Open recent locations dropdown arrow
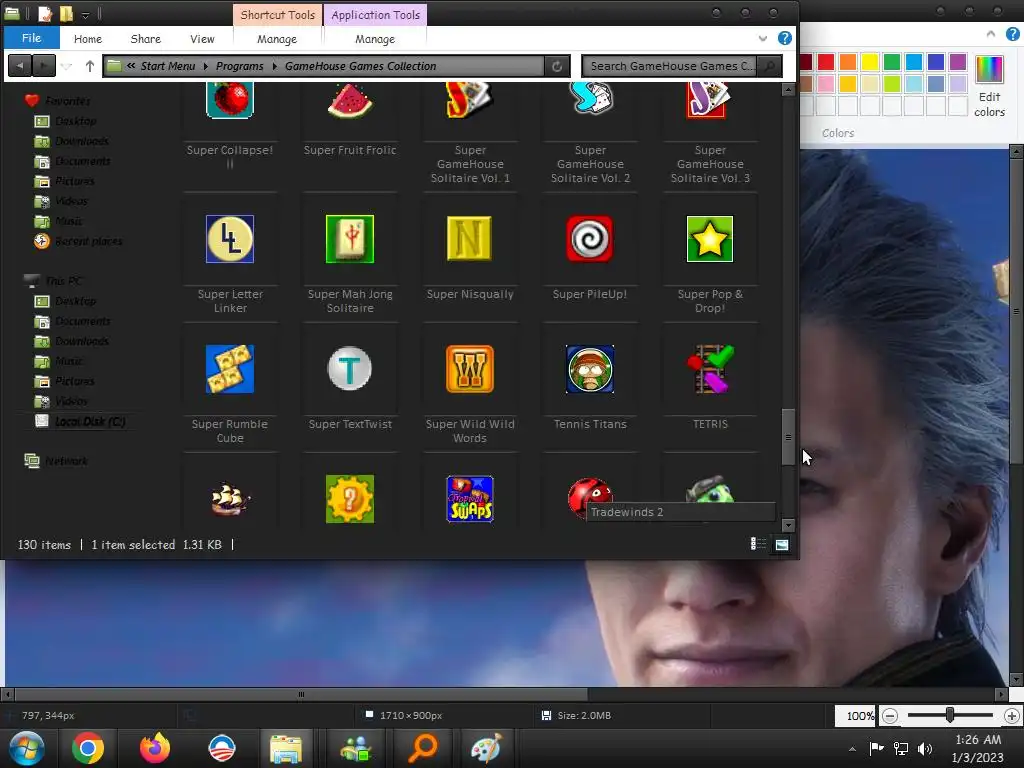This screenshot has width=1024, height=768. point(67,66)
